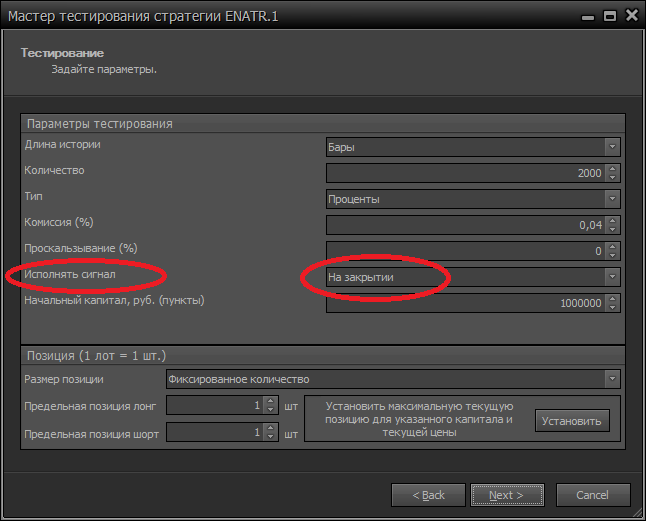Click the Начальный капитал input field
Image resolution: width=646 pixels, height=521 pixels.
coord(465,303)
